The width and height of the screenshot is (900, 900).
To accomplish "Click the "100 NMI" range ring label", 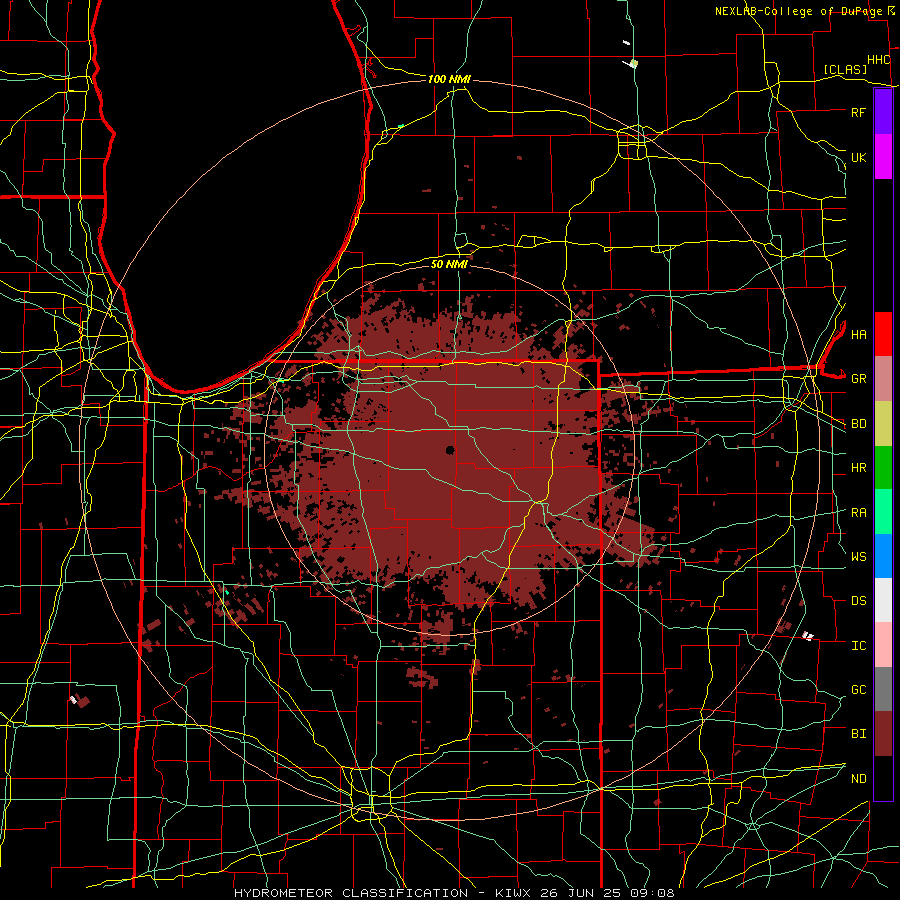I will [x=449, y=79].
